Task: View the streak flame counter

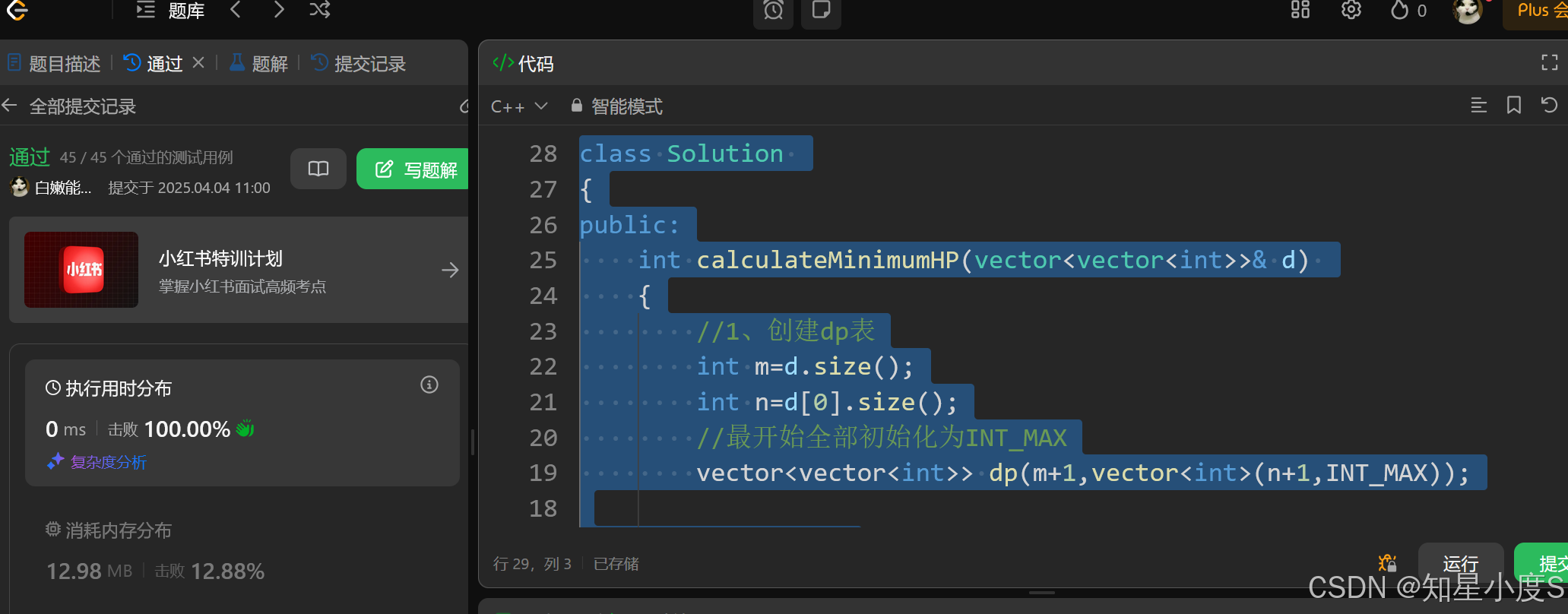Action: [x=1408, y=10]
